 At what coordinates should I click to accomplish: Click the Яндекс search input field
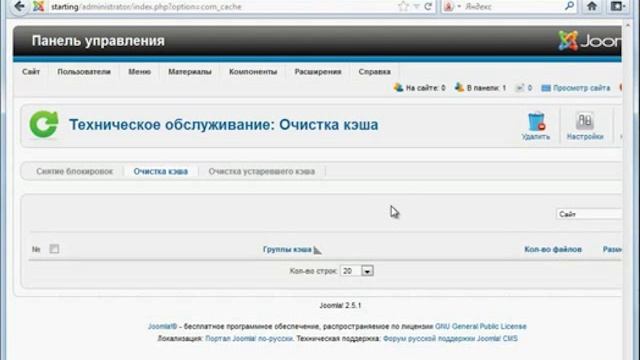[x=512, y=7]
